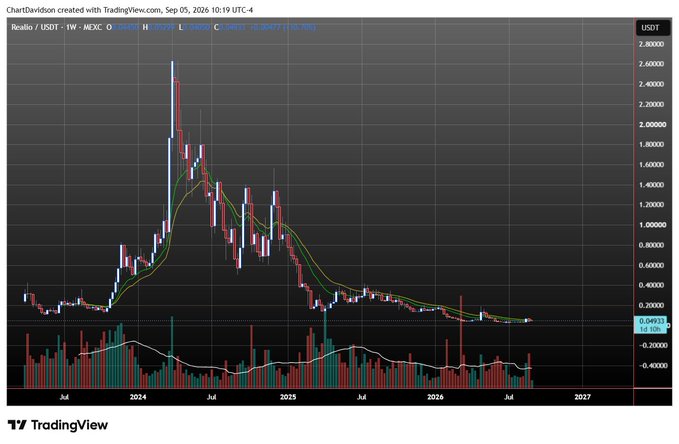Click the 2.60000 price axis label
The image size is (679, 444).
[x=651, y=64]
